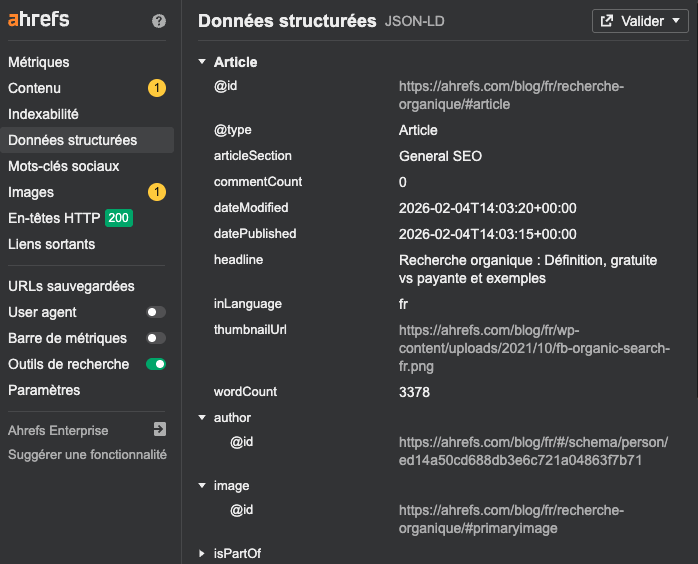Click the external link icon in Valider

pos(607,21)
